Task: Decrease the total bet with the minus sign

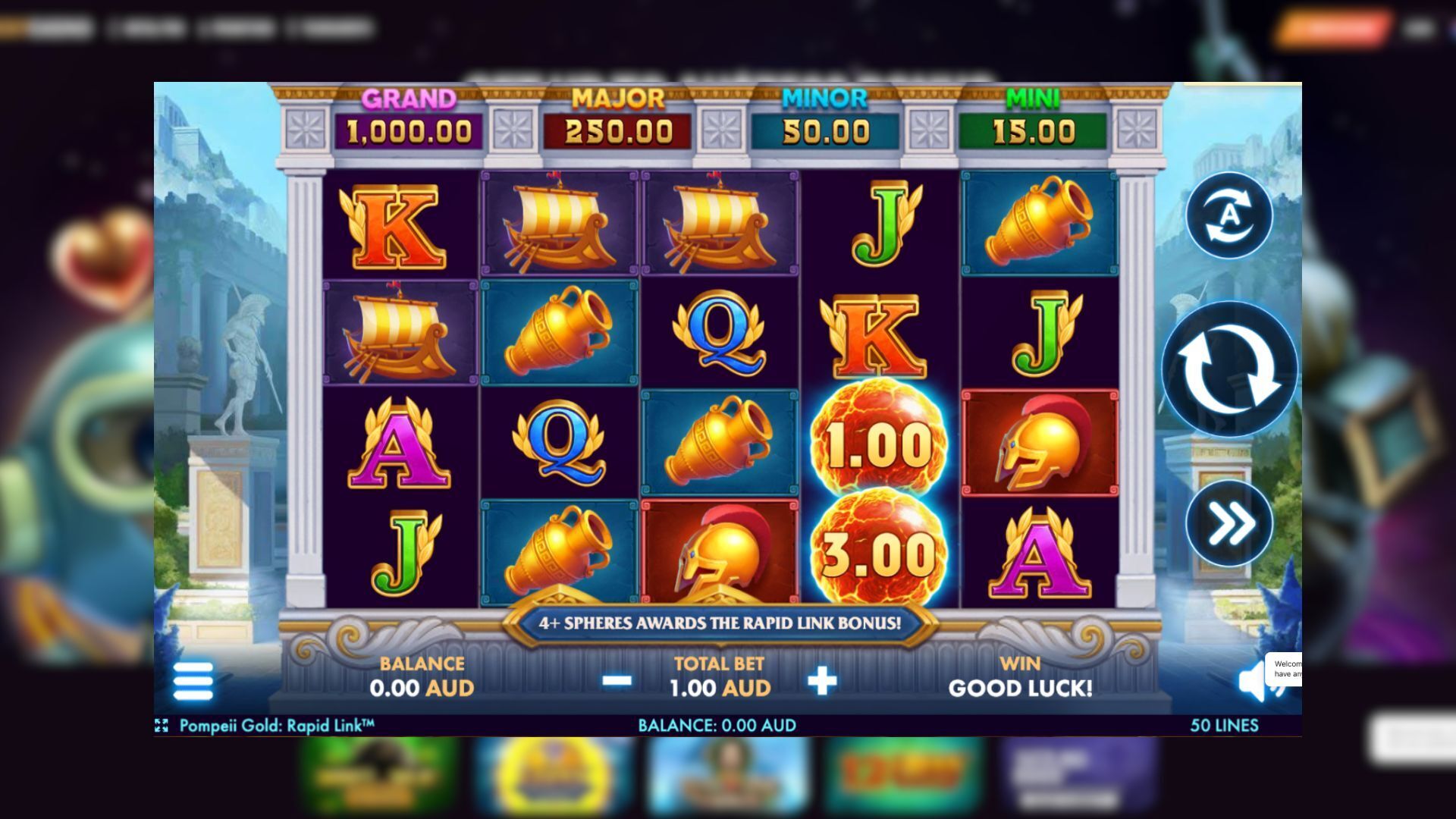Action: [x=617, y=681]
